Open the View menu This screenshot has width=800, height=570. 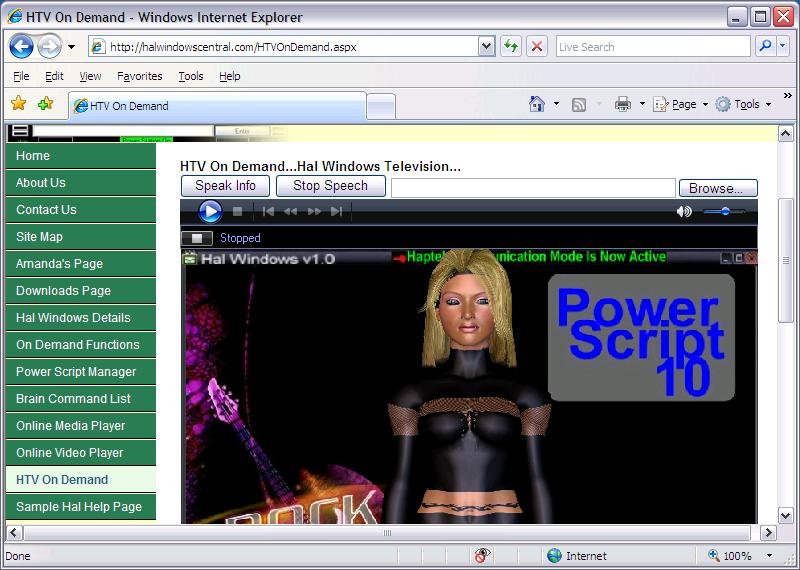pyautogui.click(x=90, y=76)
